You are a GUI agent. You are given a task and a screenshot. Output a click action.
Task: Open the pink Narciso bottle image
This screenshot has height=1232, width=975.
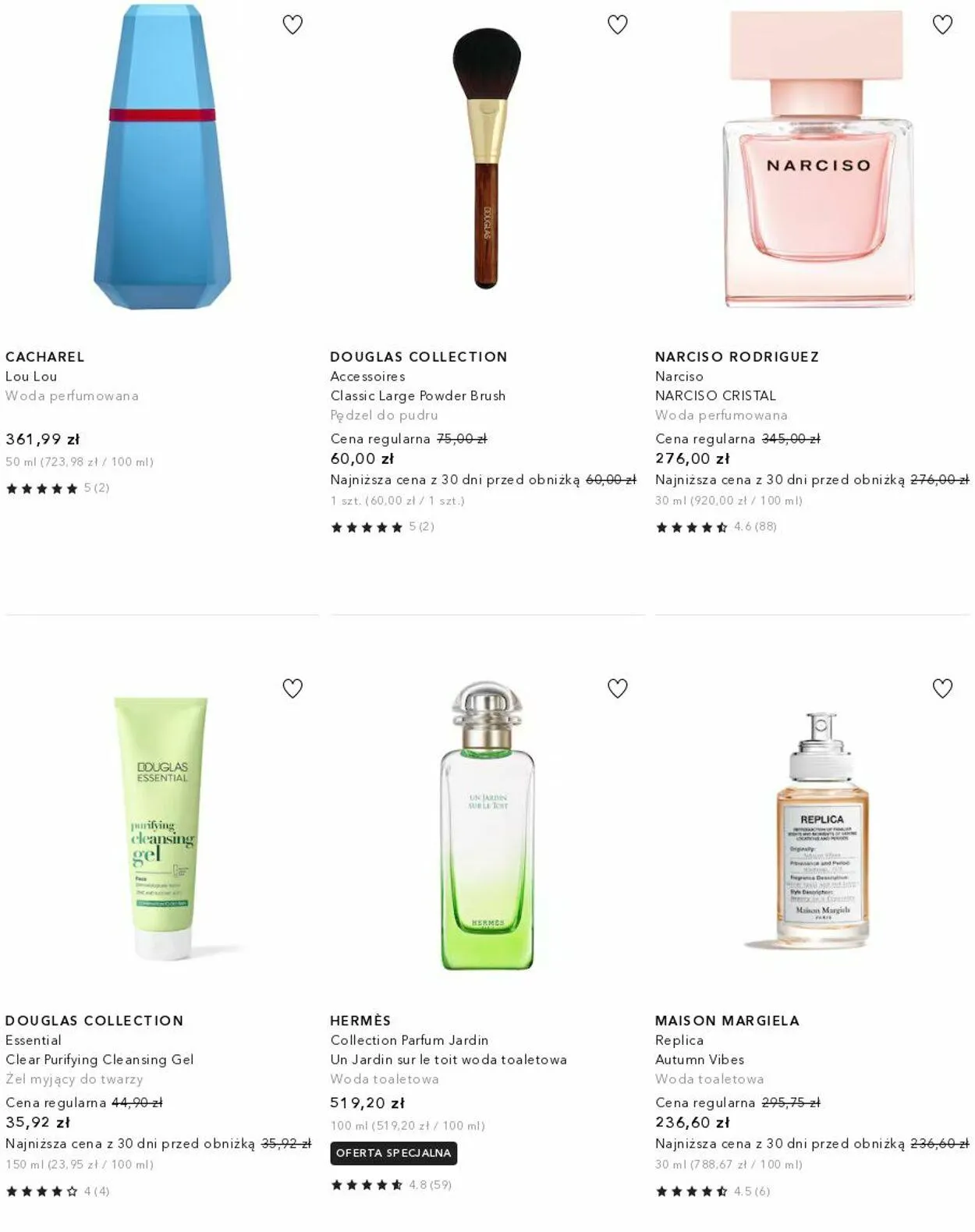[817, 158]
